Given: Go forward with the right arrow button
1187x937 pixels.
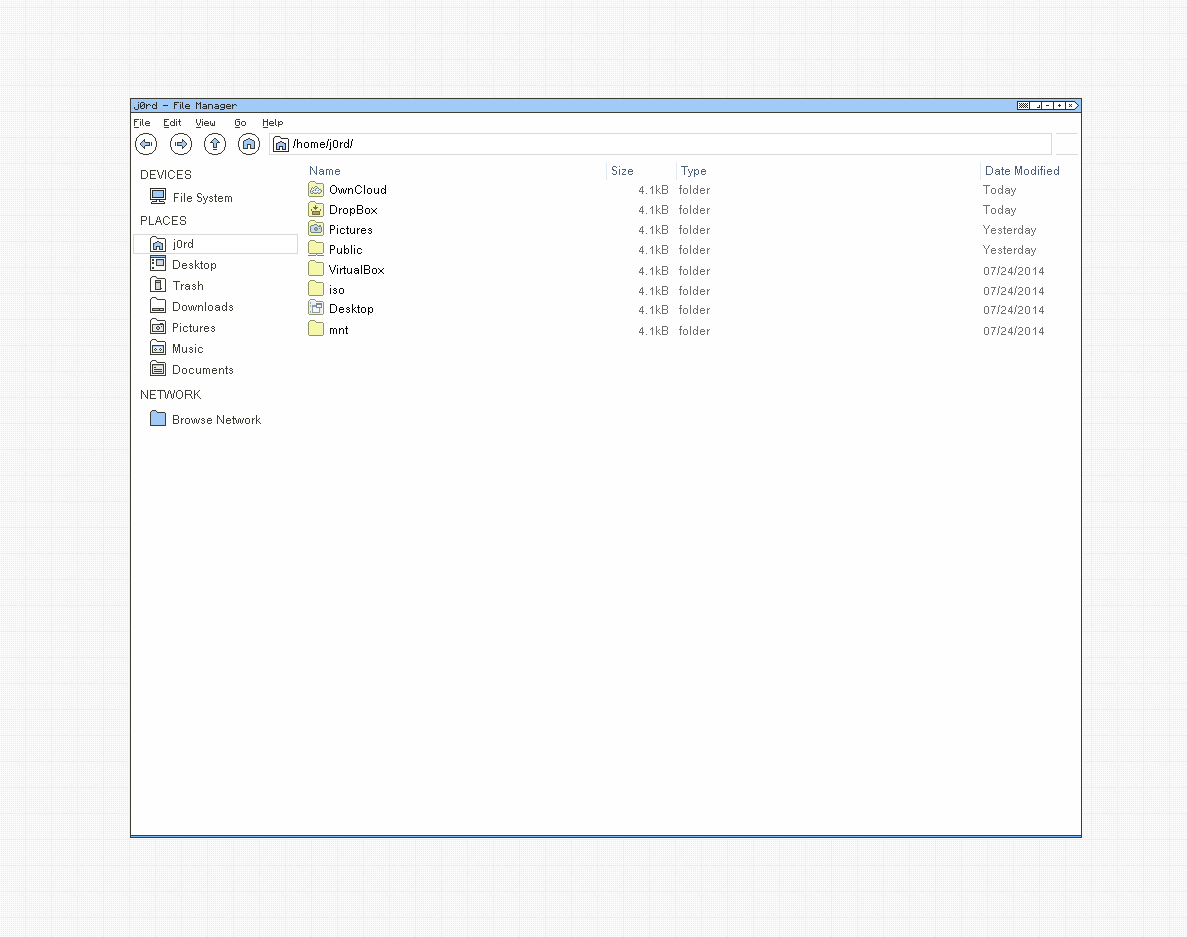Looking at the screenshot, I should click(x=180, y=144).
